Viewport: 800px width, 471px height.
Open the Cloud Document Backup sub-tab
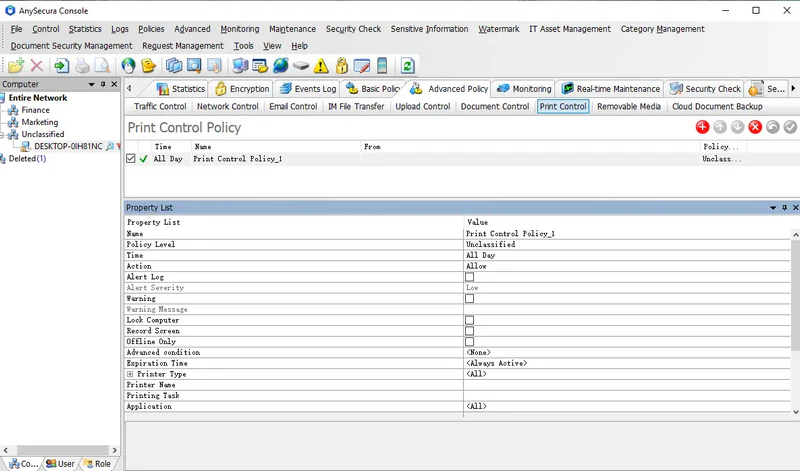(x=717, y=107)
